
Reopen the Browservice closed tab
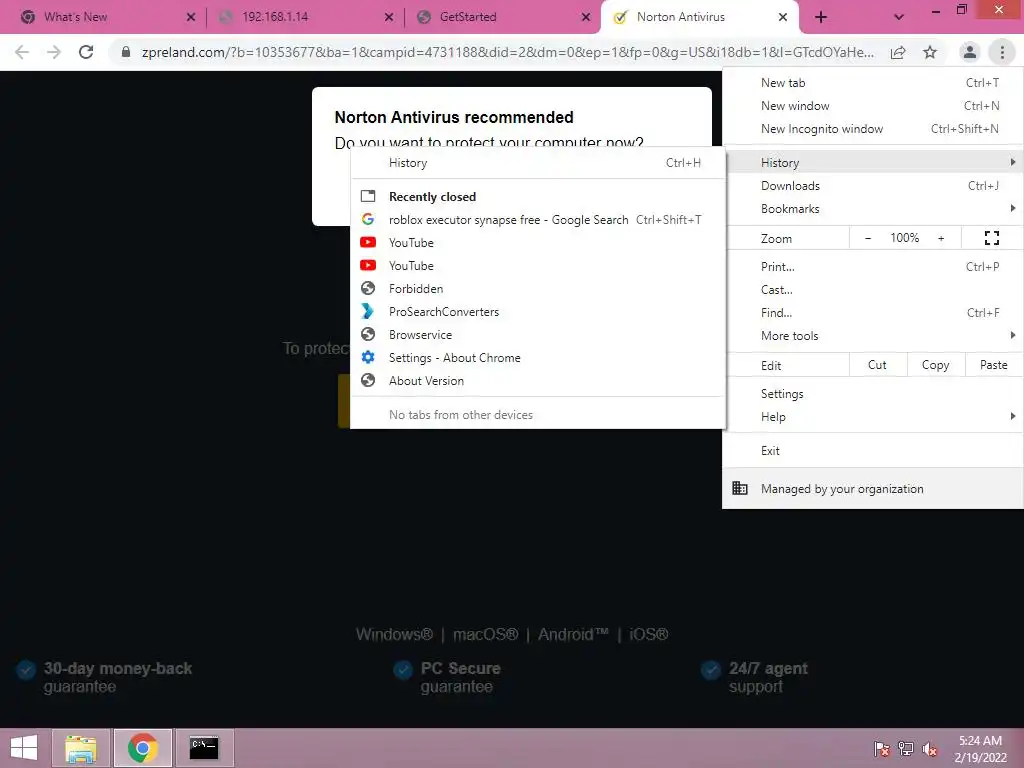538,335
